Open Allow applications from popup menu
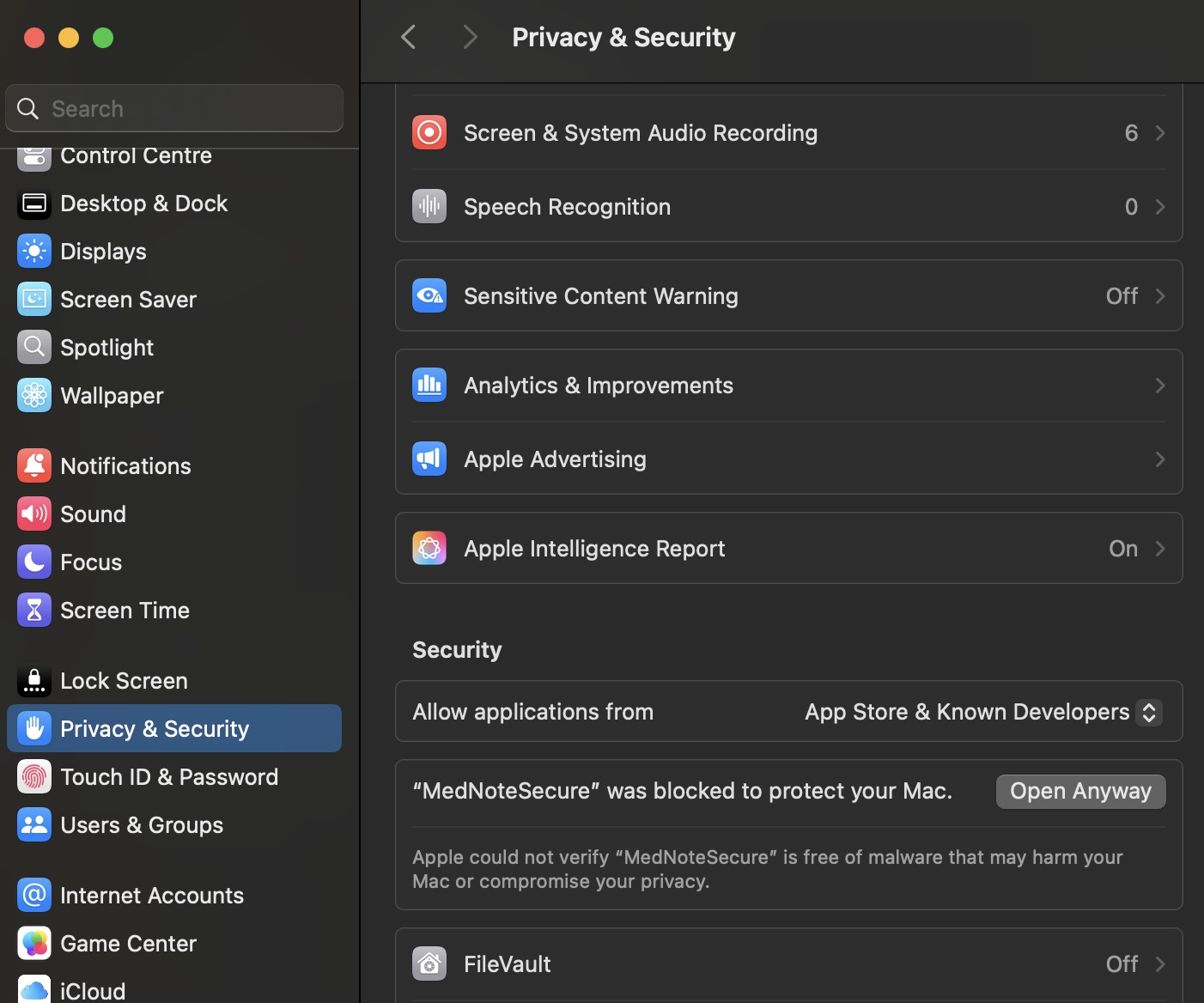 [982, 712]
